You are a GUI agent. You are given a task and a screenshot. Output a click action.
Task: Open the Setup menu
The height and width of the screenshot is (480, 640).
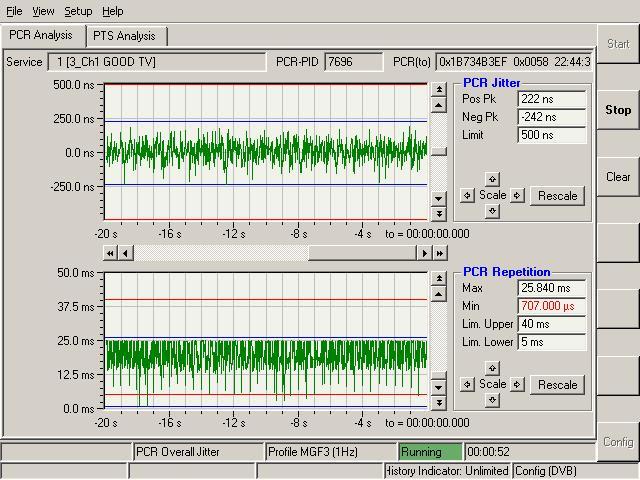78,11
